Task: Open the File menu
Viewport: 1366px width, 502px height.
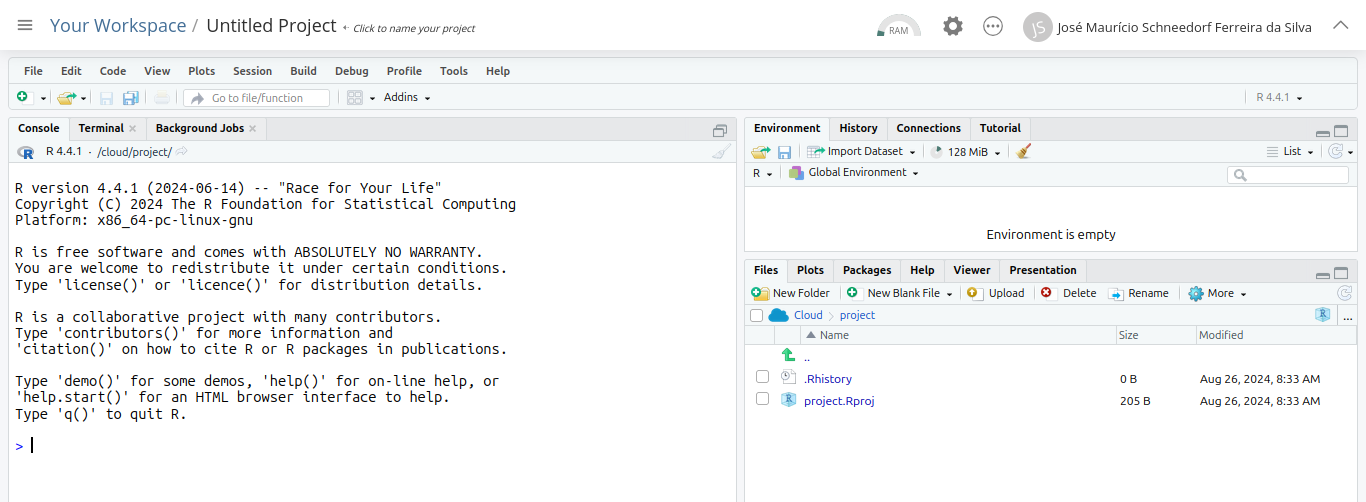Action: click(x=33, y=71)
